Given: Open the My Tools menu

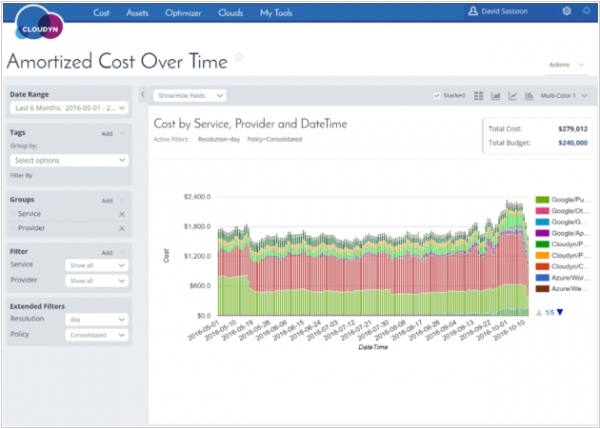Looking at the screenshot, I should (x=277, y=13).
